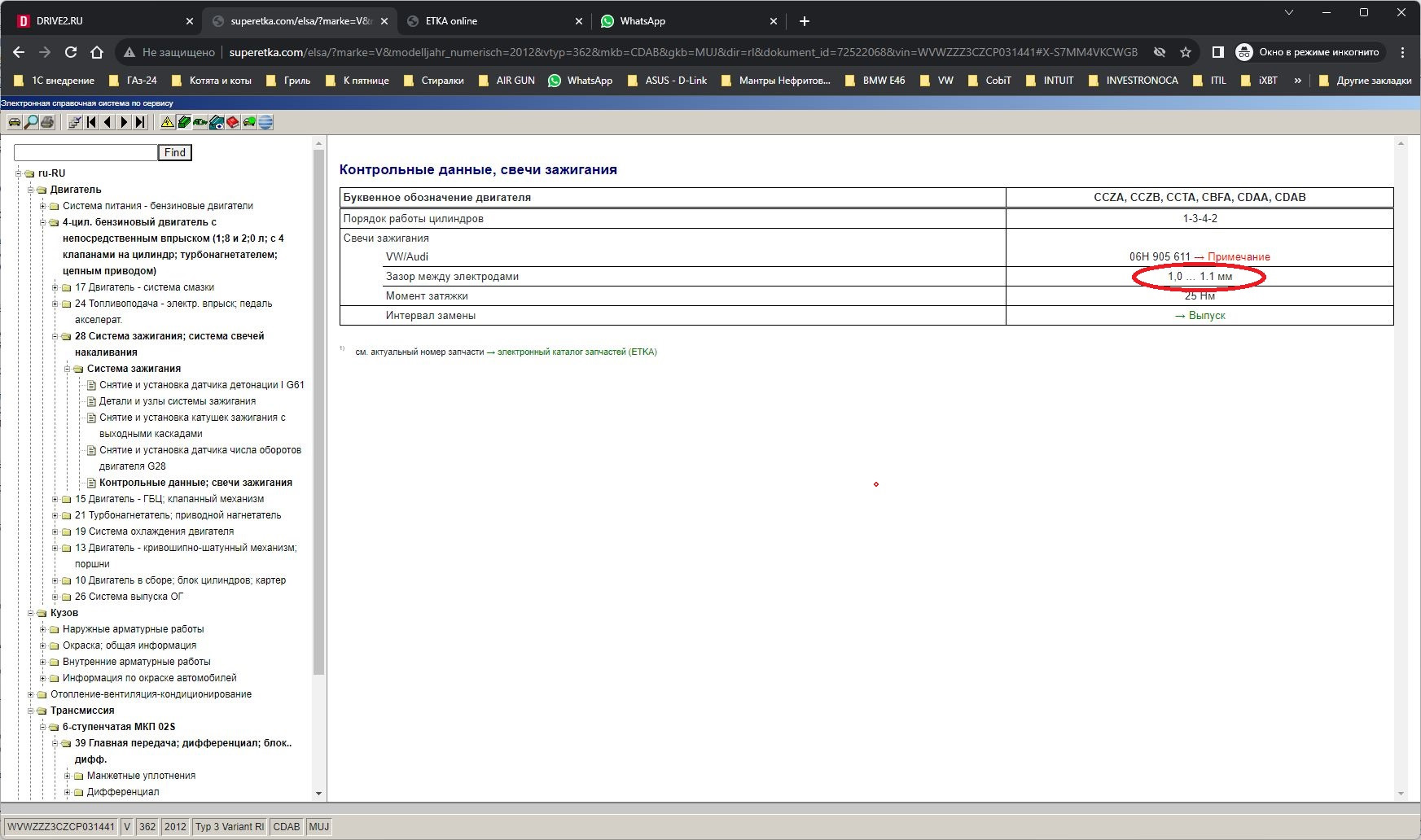The image size is (1421, 840).
Task: Click the MUJ gearbox code status field
Action: [x=319, y=827]
